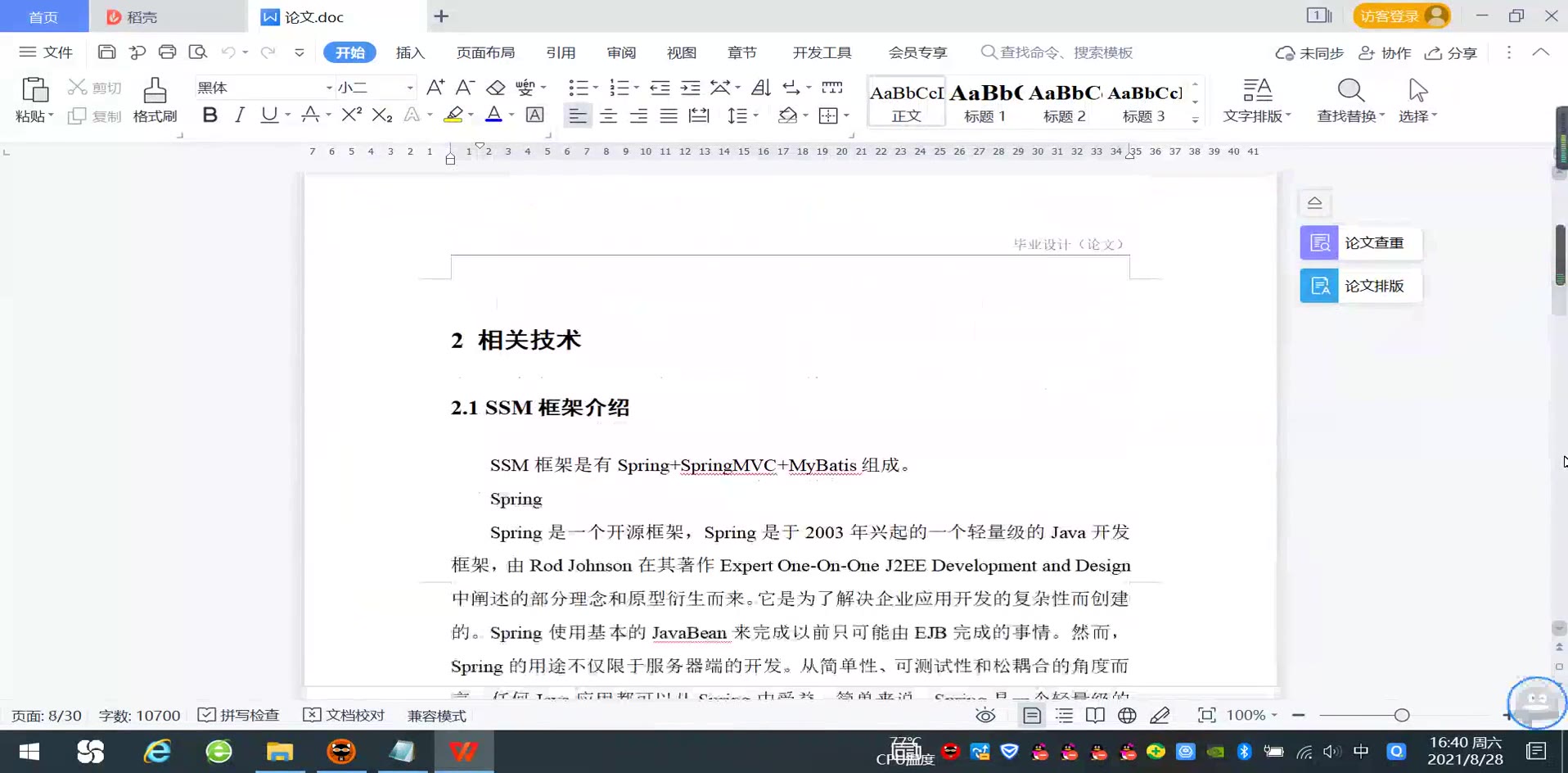Open the 论文排版 side tool
The image size is (1568, 773).
point(1361,286)
